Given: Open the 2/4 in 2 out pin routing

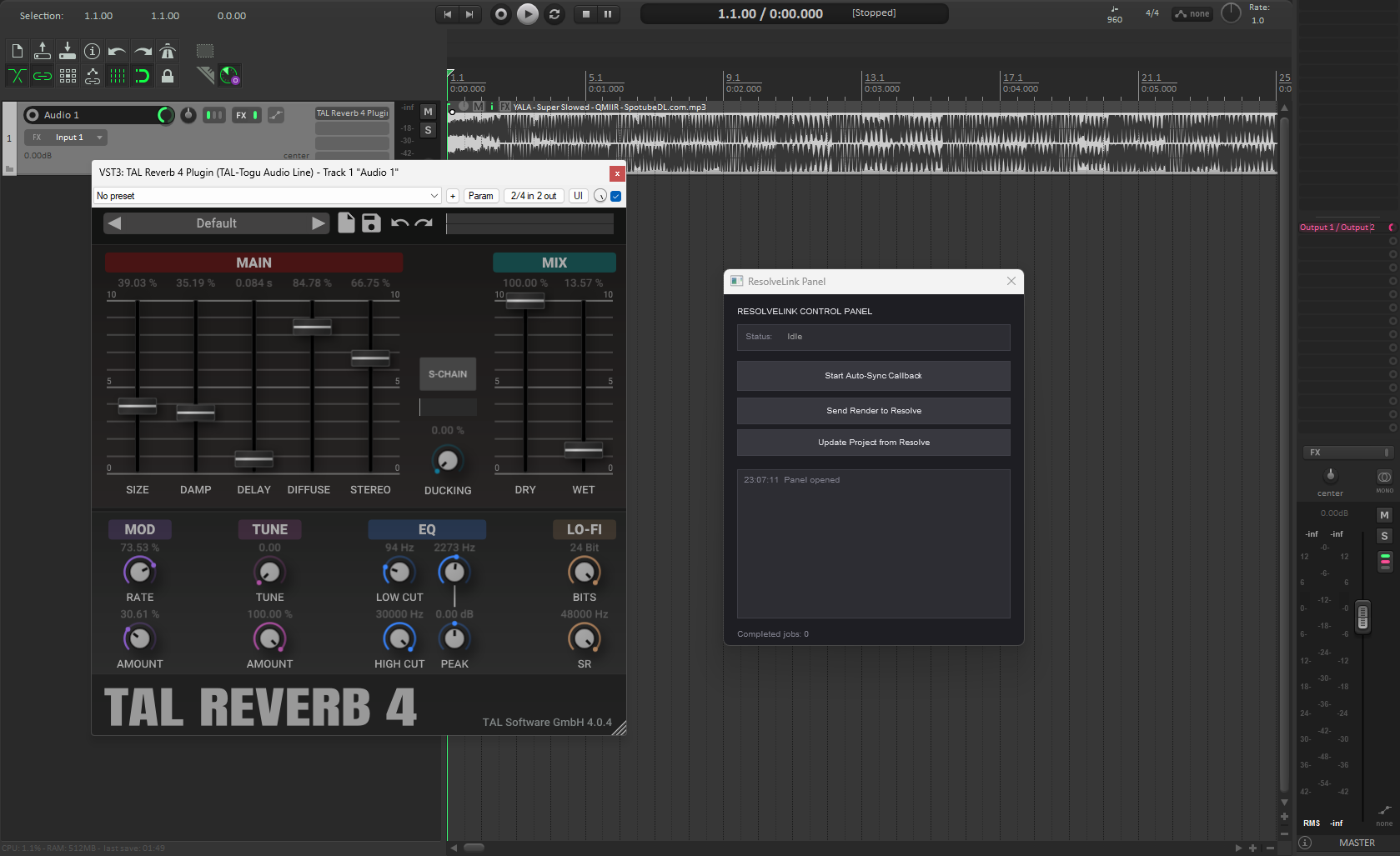Looking at the screenshot, I should click(x=534, y=196).
